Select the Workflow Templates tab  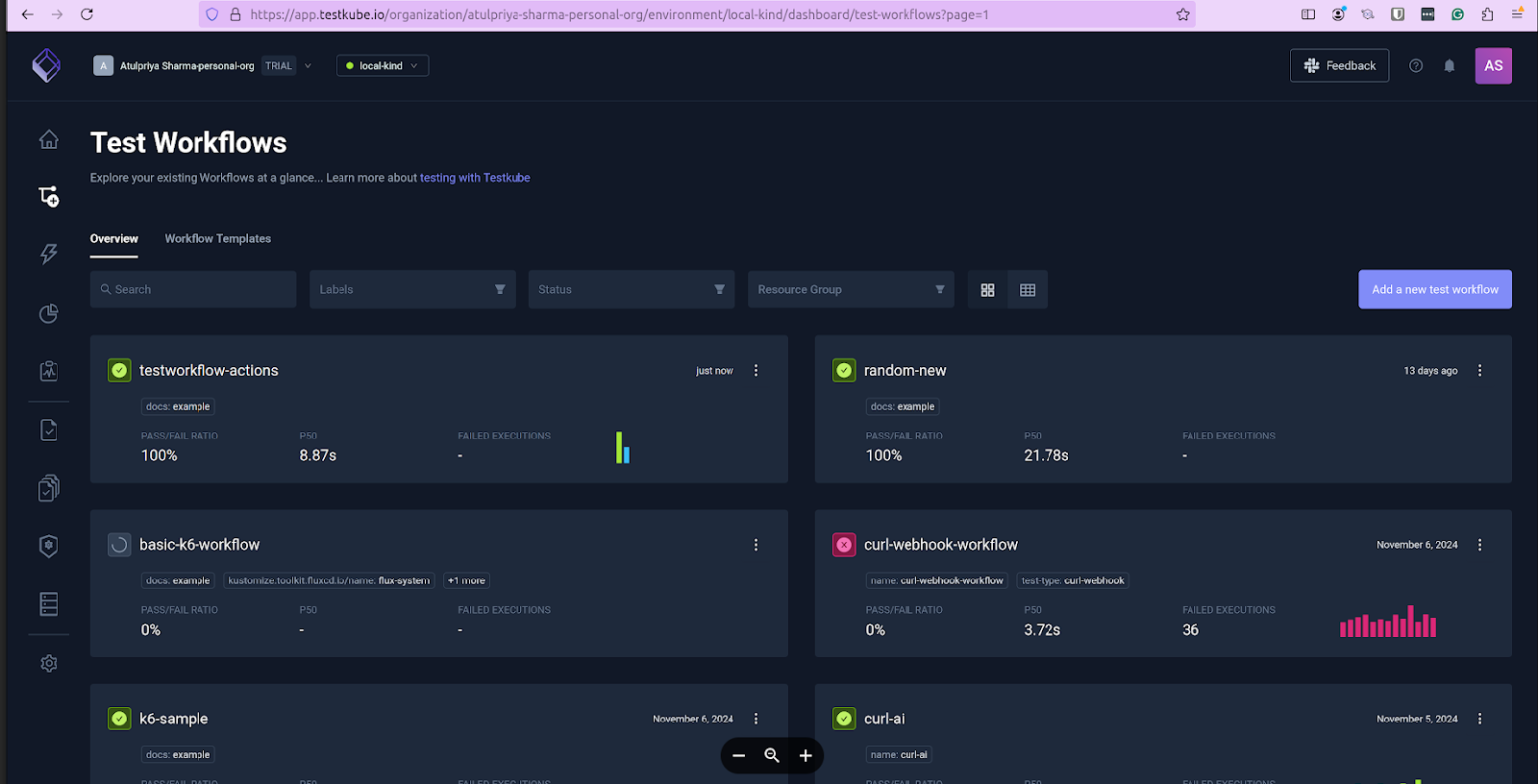pos(218,238)
